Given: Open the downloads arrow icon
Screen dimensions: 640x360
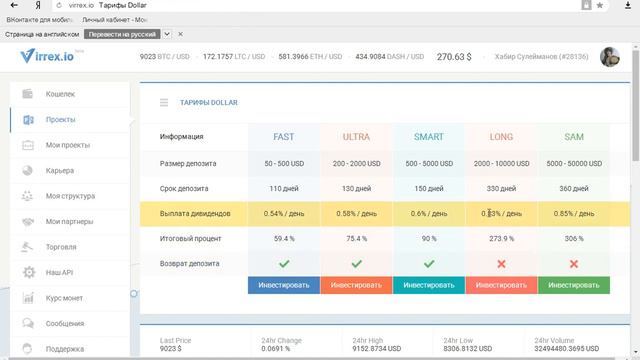Looking at the screenshot, I should point(628,5).
